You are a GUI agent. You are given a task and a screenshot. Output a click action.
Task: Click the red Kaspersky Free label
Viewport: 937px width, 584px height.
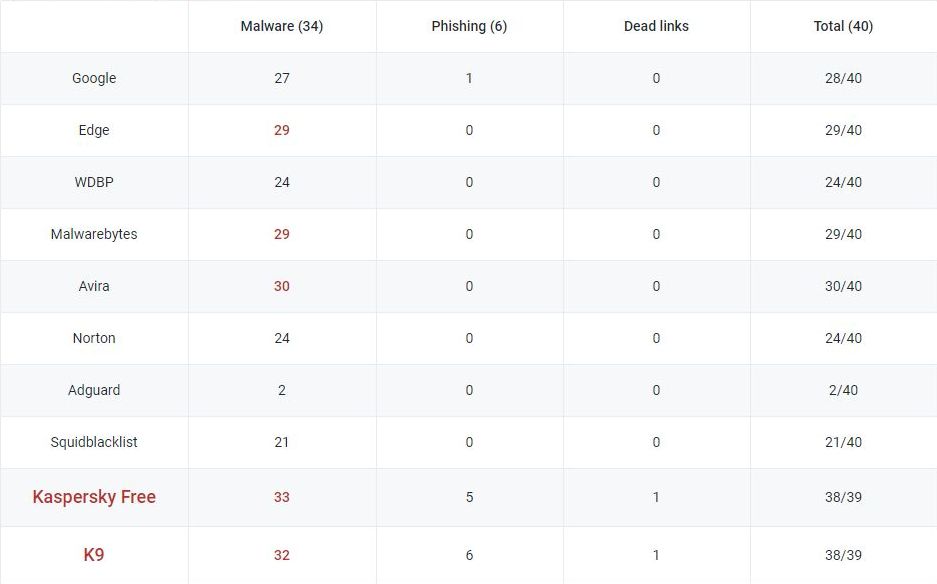94,497
